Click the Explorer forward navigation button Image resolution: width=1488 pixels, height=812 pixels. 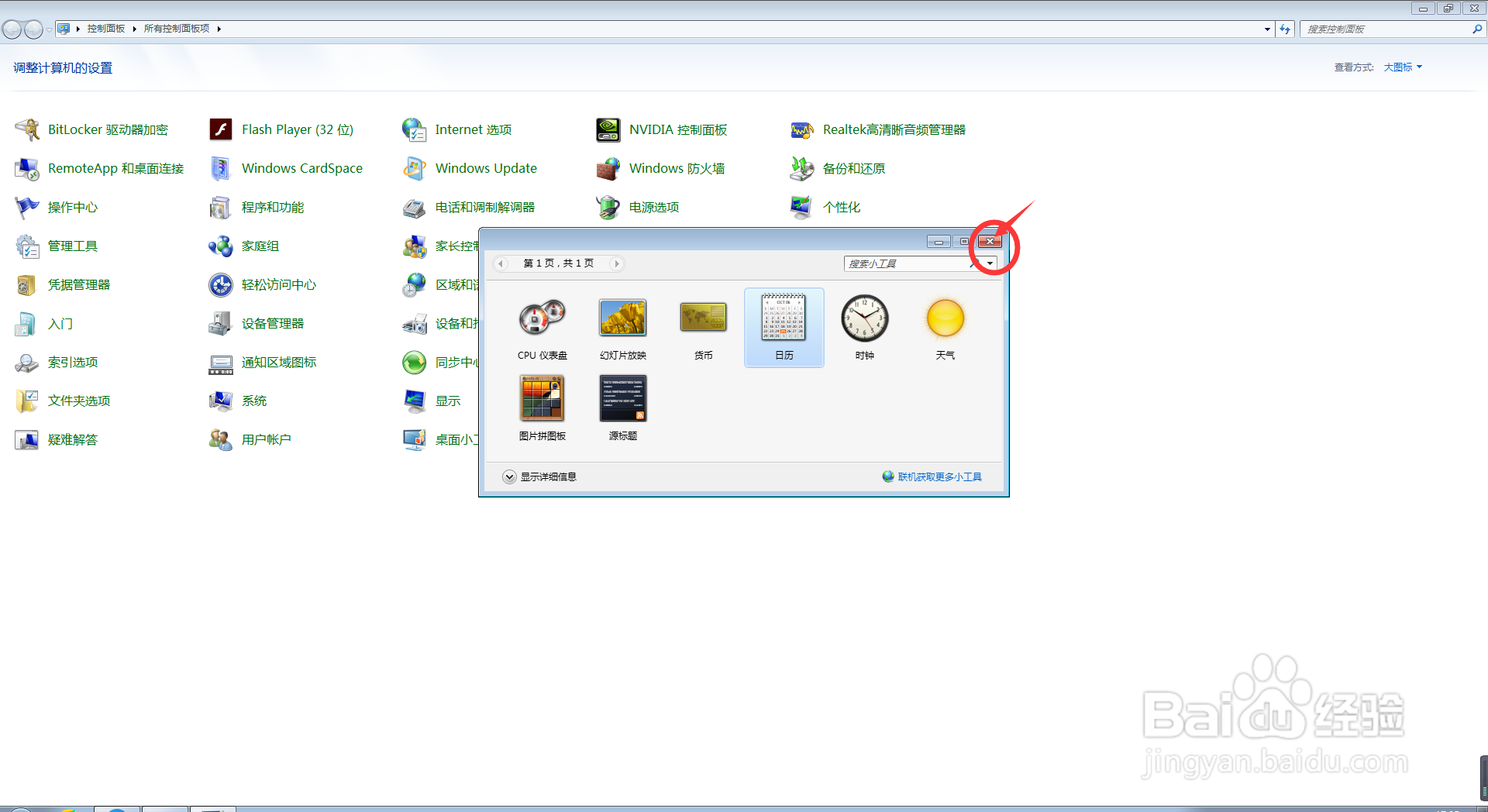[x=33, y=29]
